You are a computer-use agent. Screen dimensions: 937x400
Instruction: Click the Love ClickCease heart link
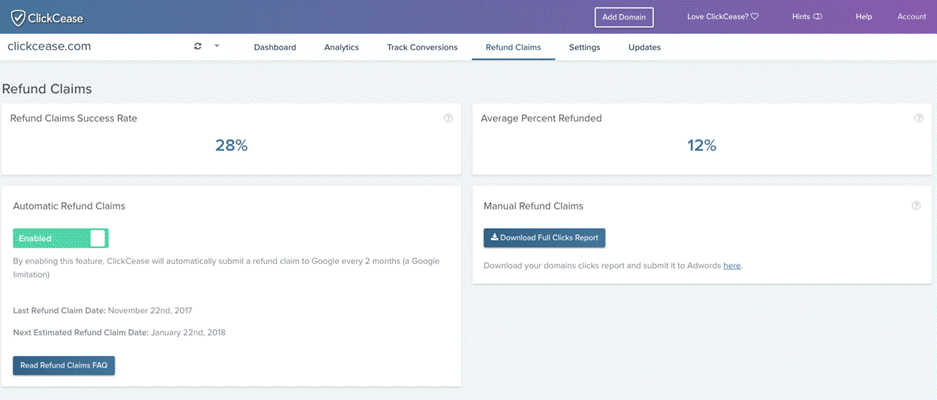coord(723,17)
